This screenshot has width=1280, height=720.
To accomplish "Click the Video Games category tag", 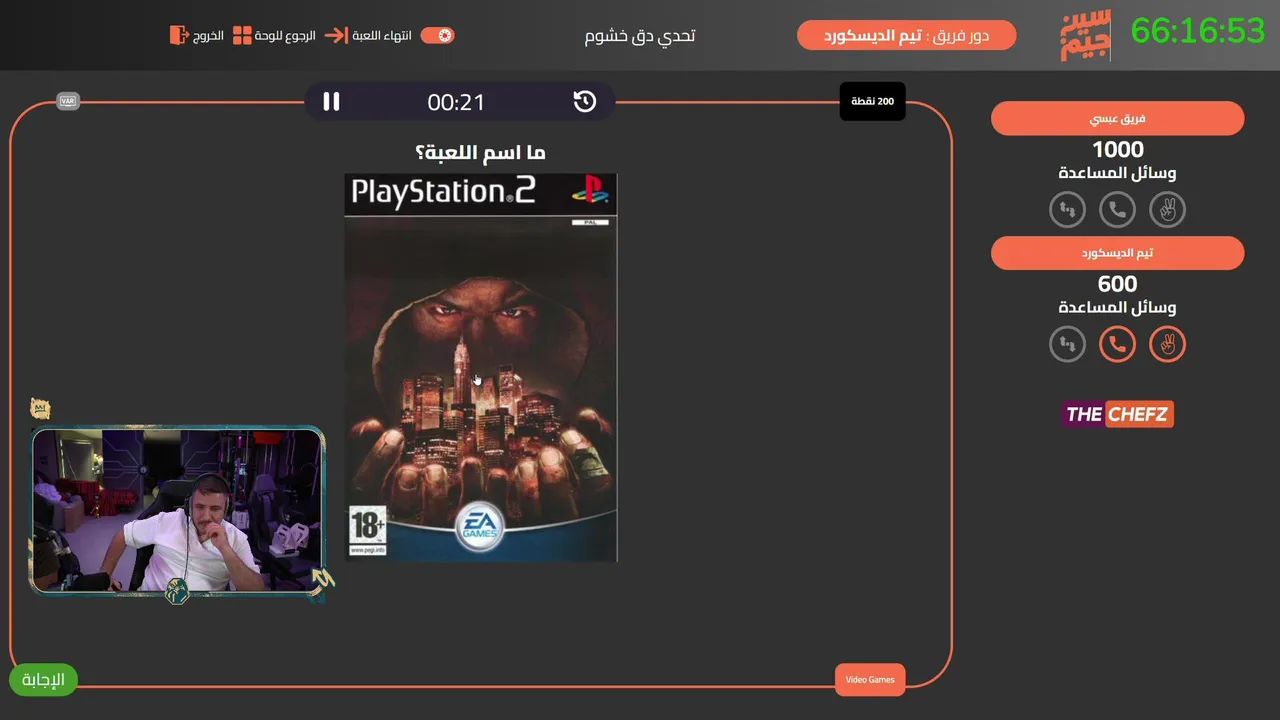I will click(870, 680).
